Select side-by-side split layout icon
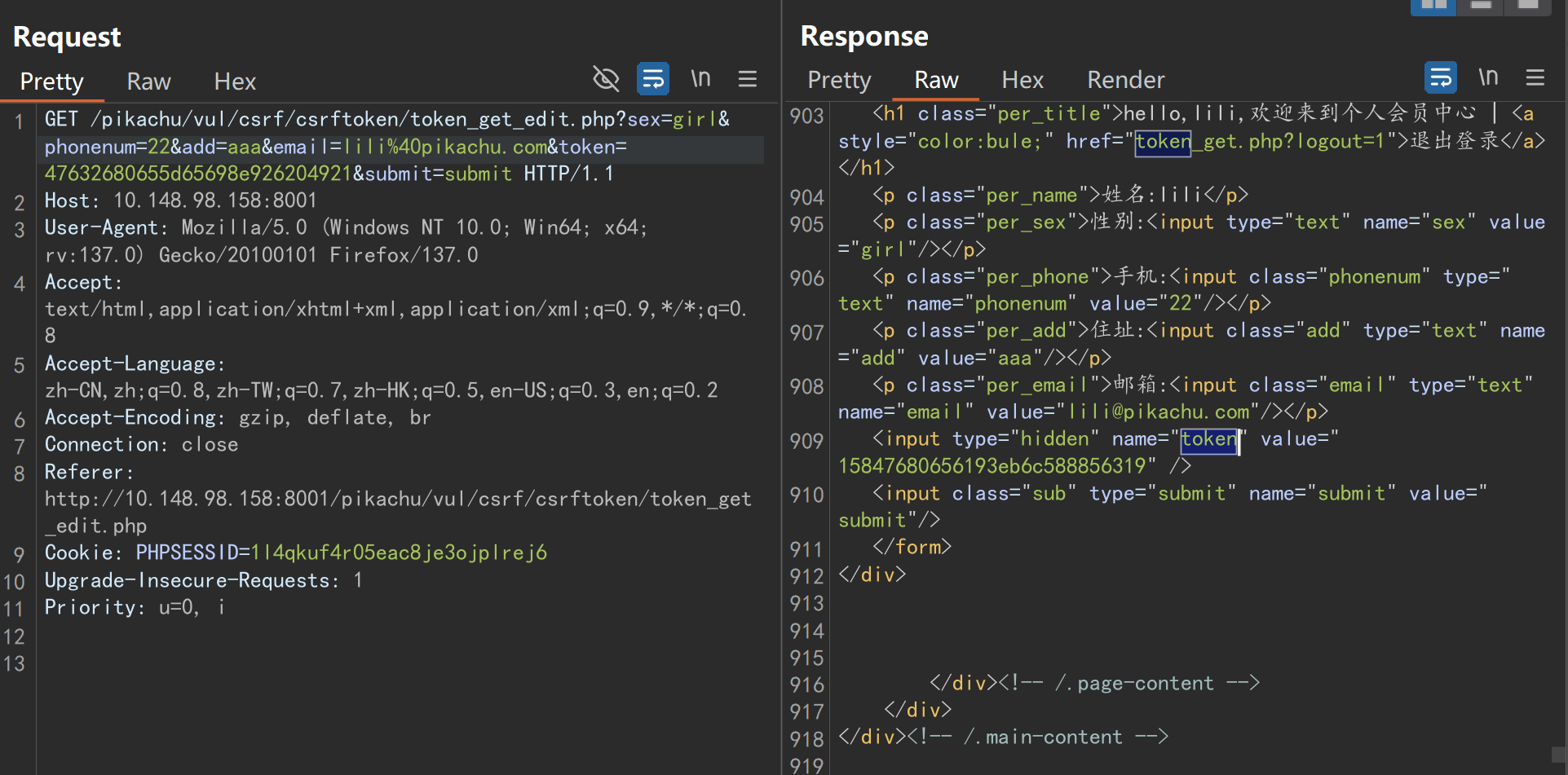This screenshot has height=775, width=1568. 1433,5
